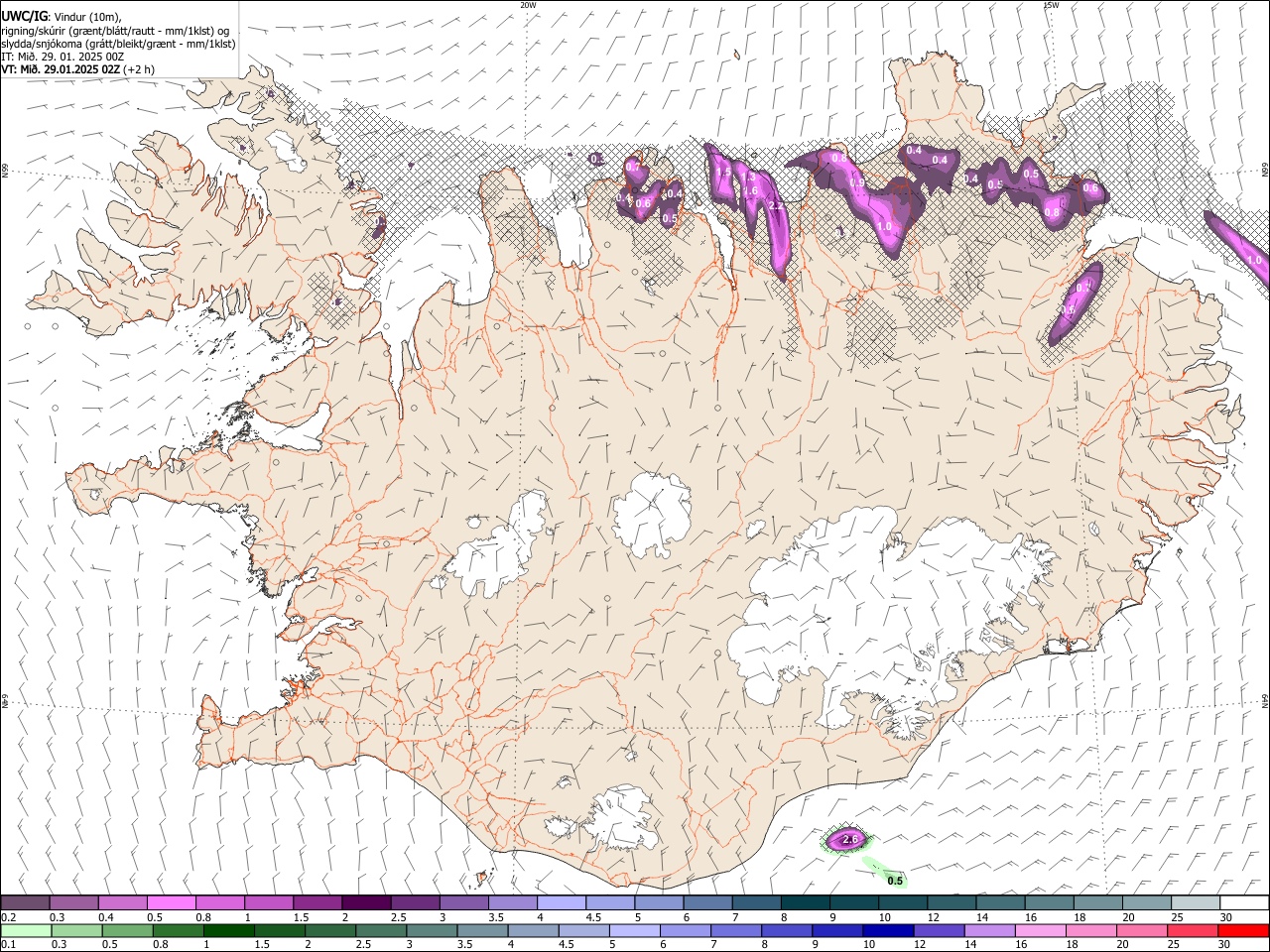Click the 12 number in the rain legend scale
Image resolution: width=1270 pixels, height=952 pixels.
[918, 944]
